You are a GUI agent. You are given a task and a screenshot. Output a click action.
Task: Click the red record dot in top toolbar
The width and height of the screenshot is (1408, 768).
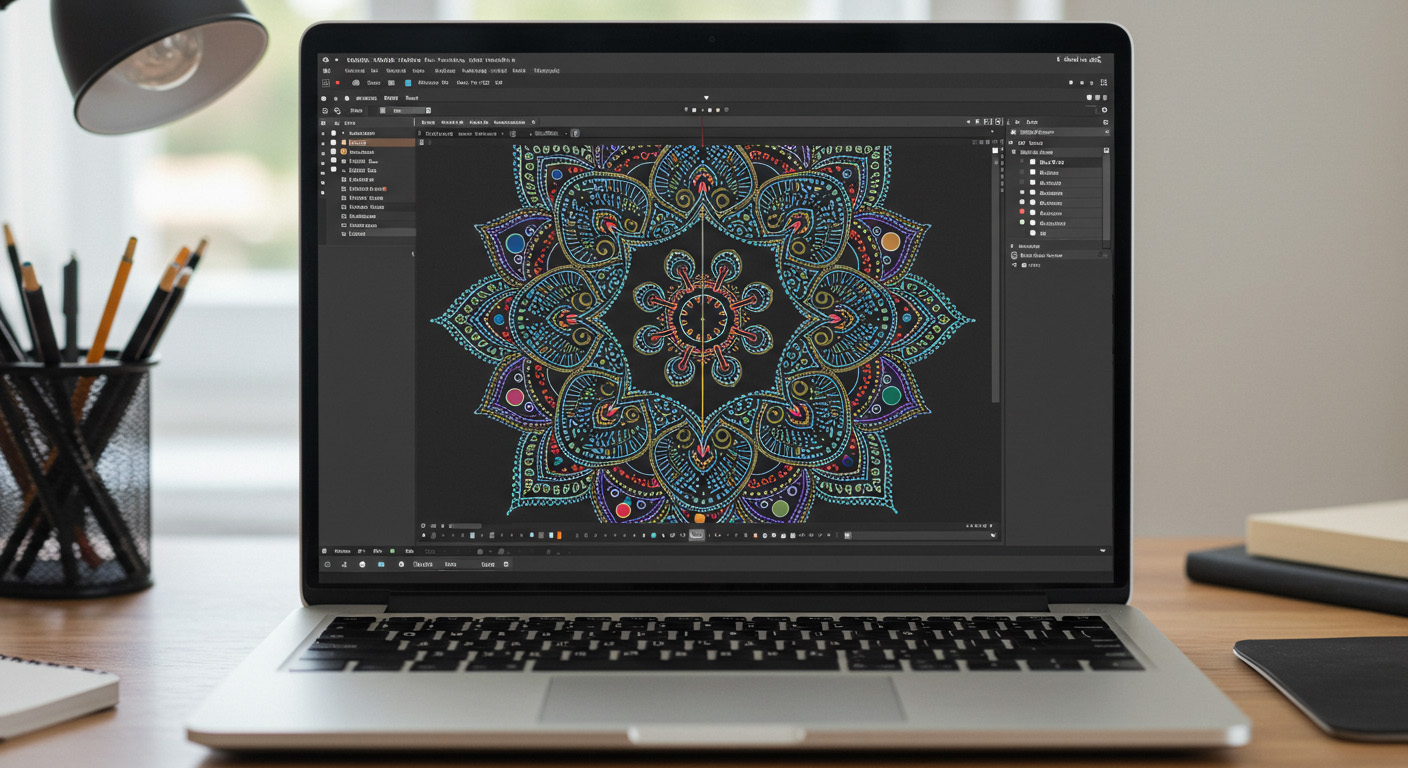coord(337,83)
